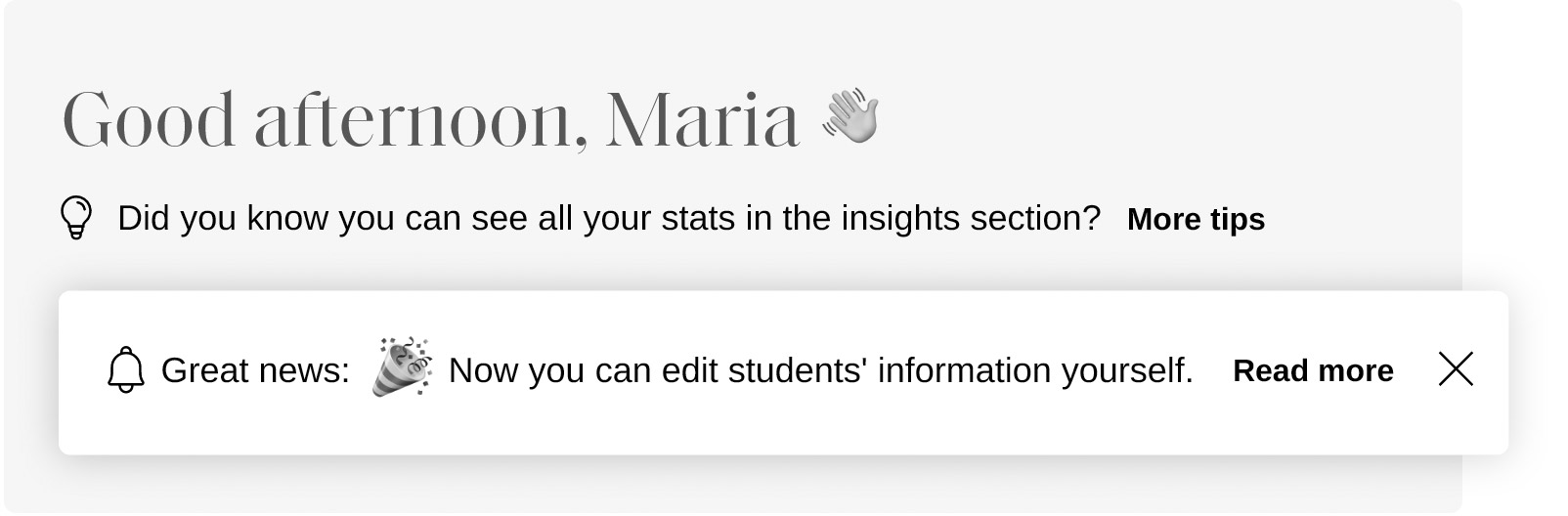Click the bell notification icon
Viewport: 1568px width, 516px height.
(x=125, y=370)
